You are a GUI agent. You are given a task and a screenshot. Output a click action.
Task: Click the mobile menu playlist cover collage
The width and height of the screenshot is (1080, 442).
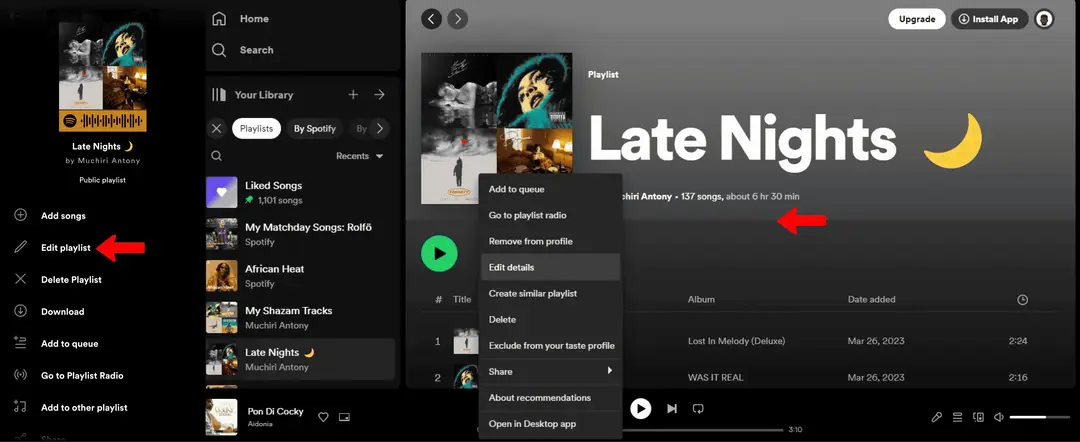[x=103, y=66]
